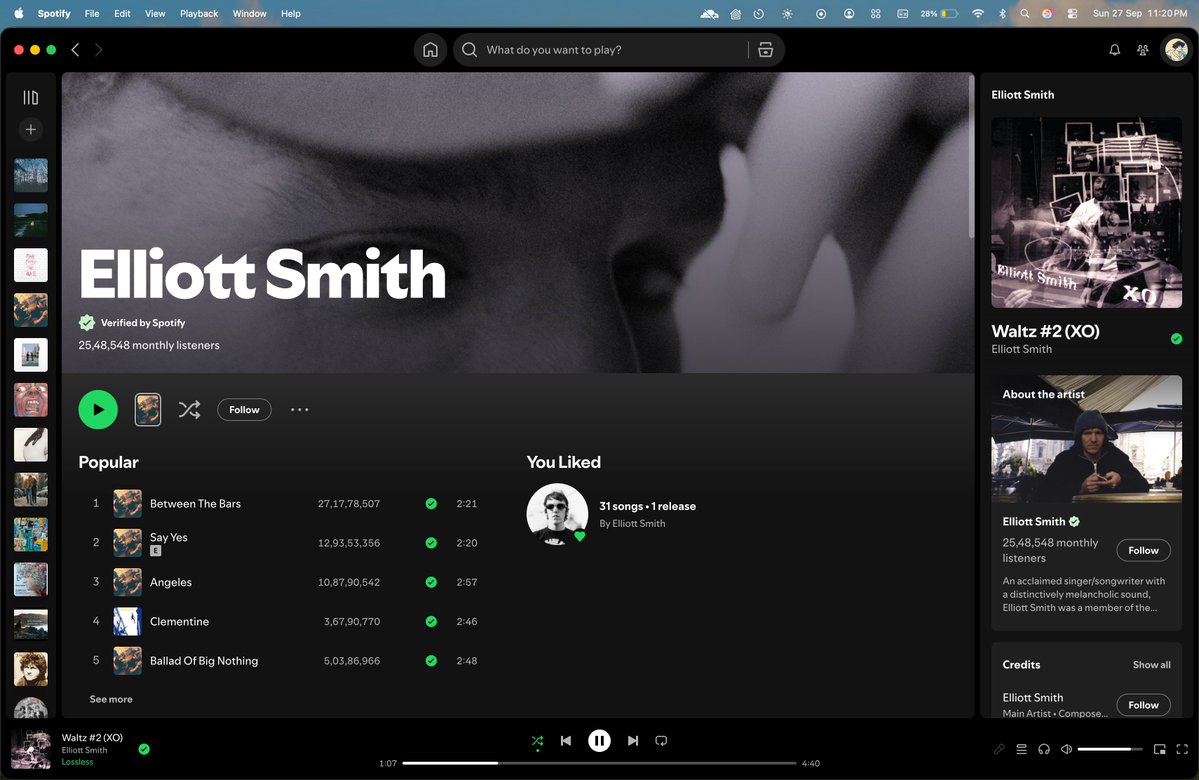Open XO album art in Now Playing panel
The height and width of the screenshot is (780, 1199).
[x=1087, y=213]
